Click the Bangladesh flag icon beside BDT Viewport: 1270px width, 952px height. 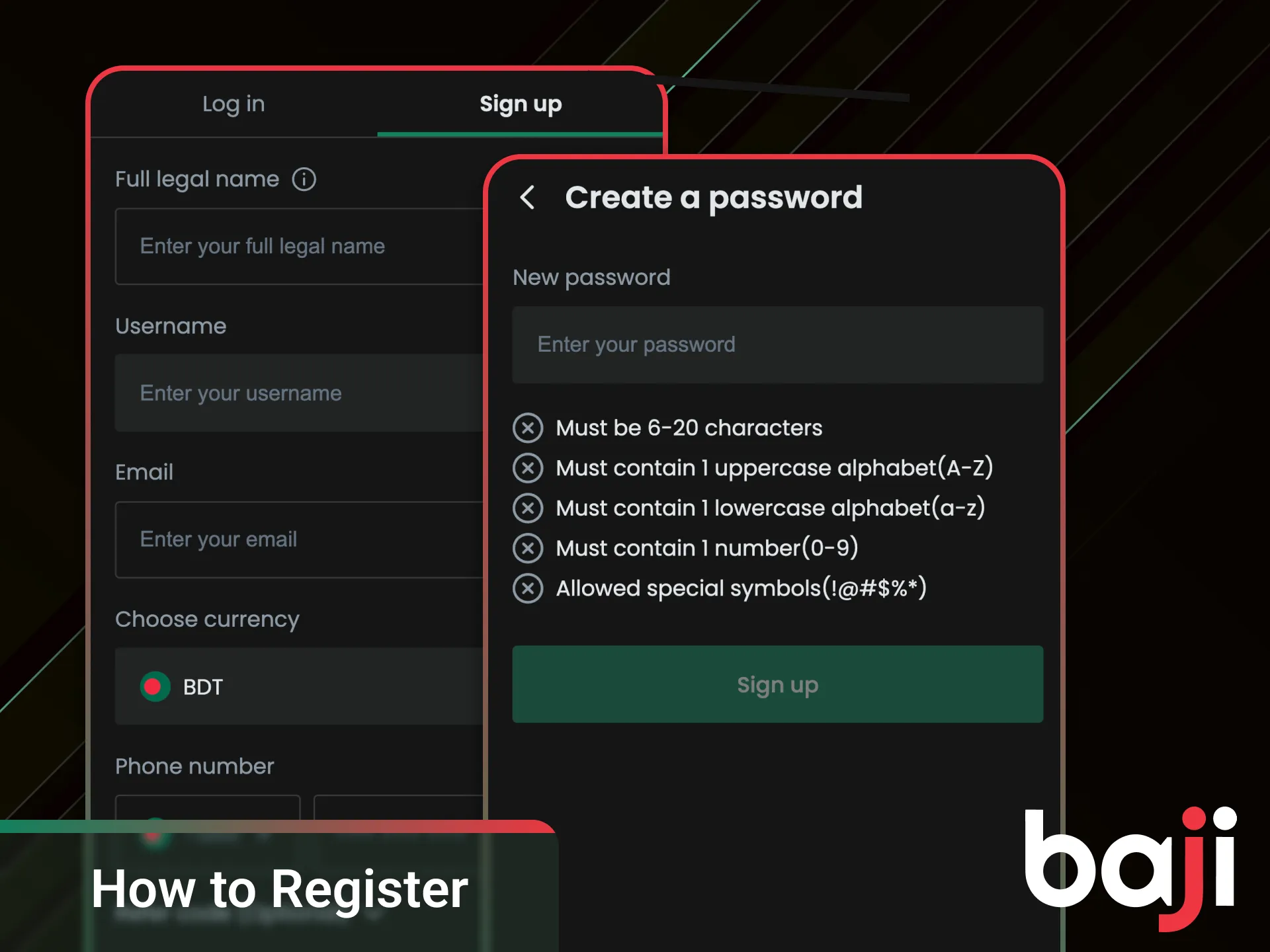(154, 686)
